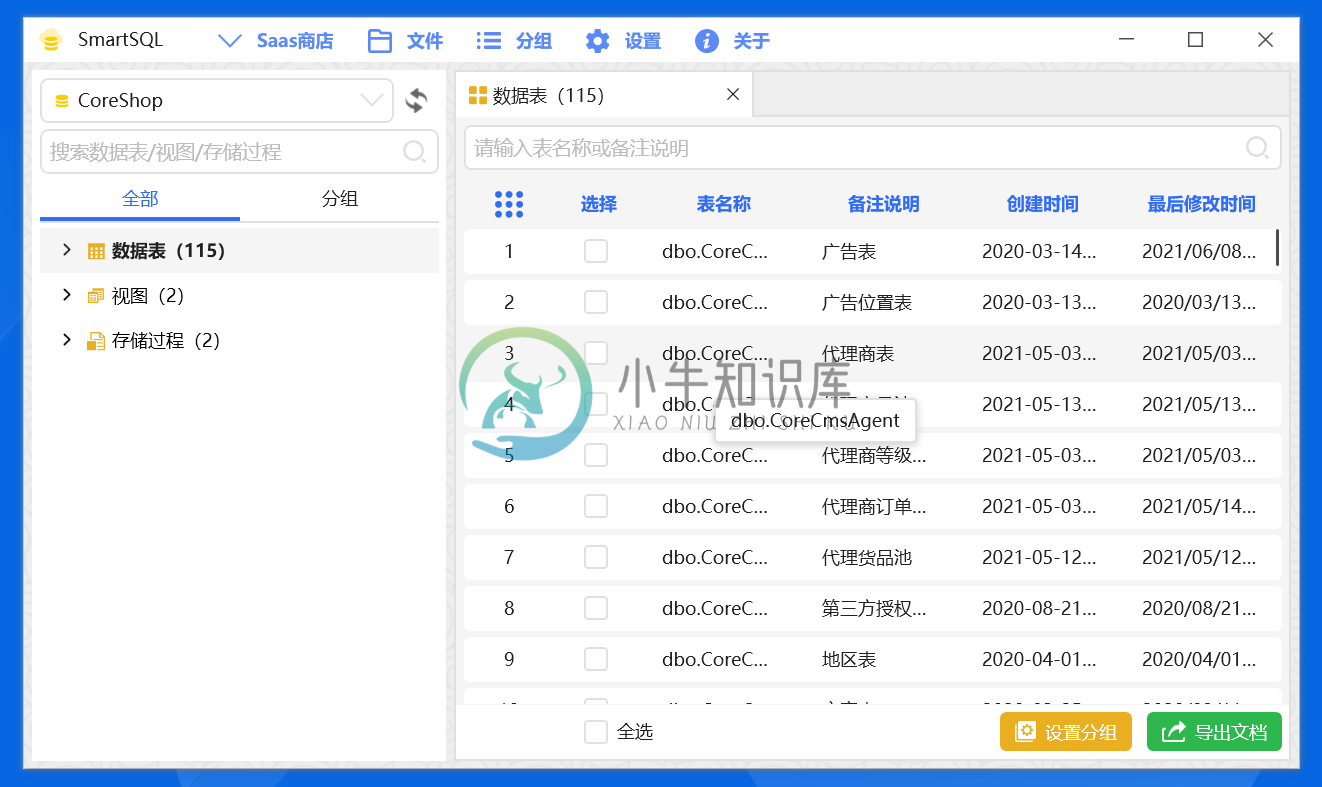Check the box for row 9 地区表
The image size is (1322, 787).
[596, 659]
